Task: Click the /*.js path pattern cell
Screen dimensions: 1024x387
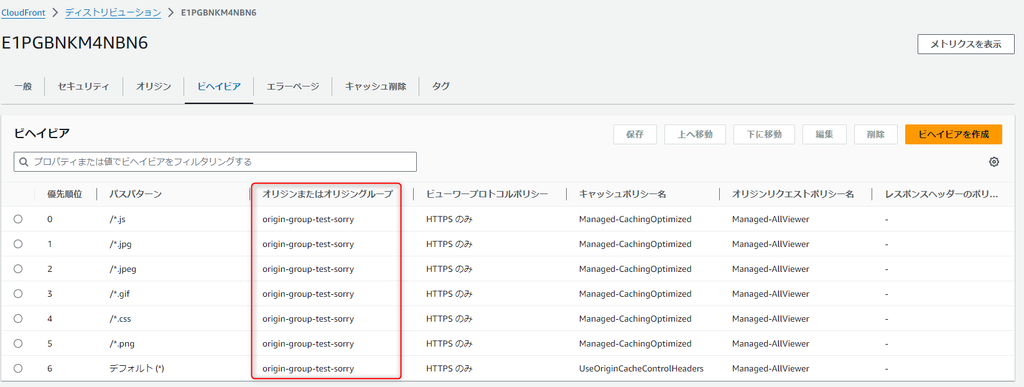Action: pos(118,219)
